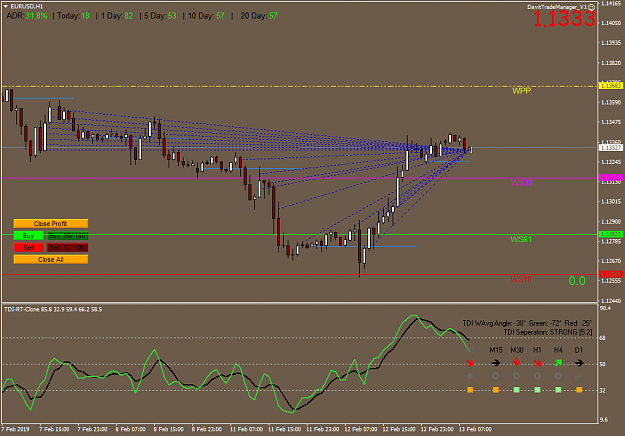Viewport: 625px width, 436px height.
Task: Click the M30 timeframe label
Action: tap(517, 350)
